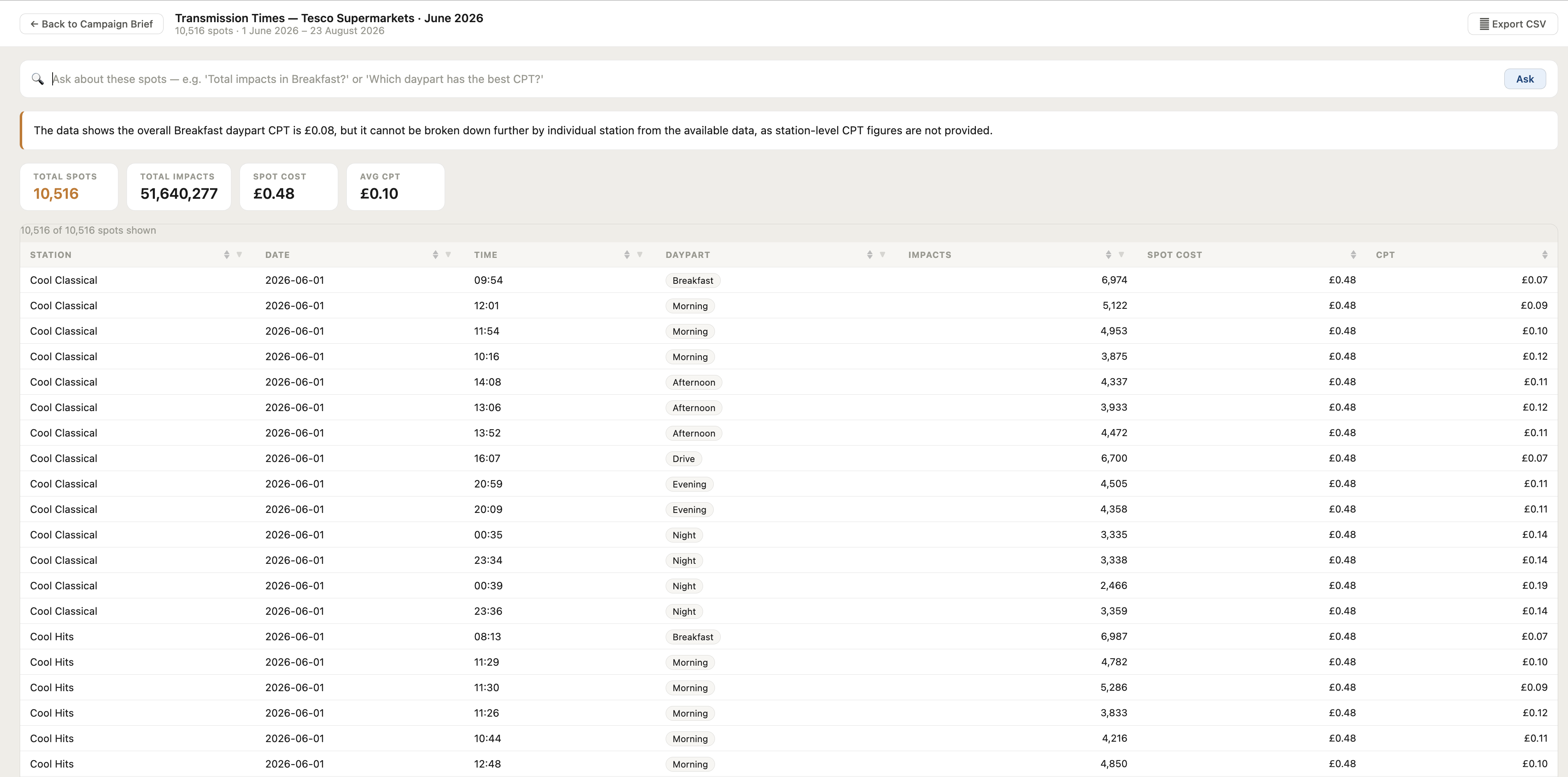Open the Time column filter
The width and height of the screenshot is (1568, 777).
640,255
